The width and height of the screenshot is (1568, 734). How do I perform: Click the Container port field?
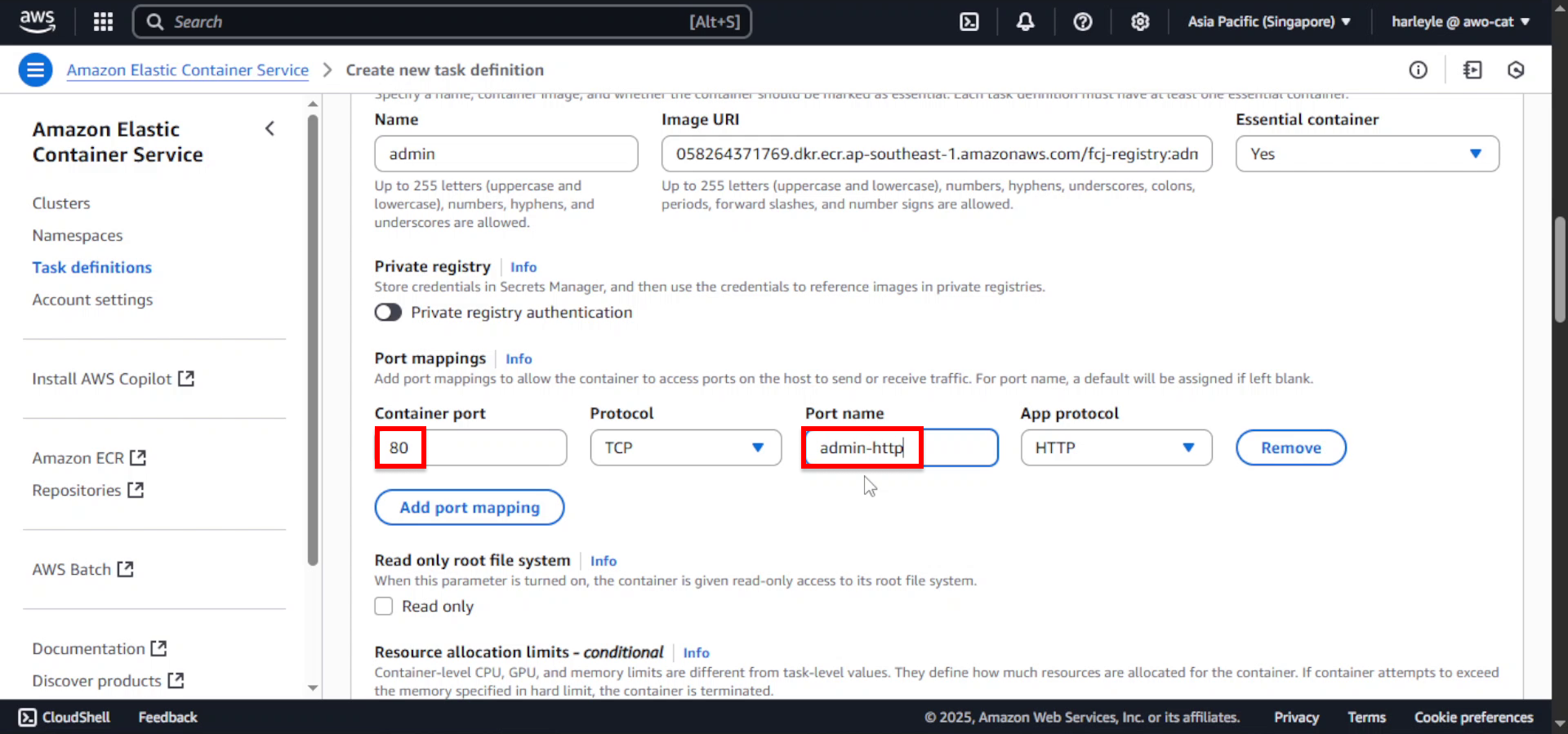pos(470,447)
